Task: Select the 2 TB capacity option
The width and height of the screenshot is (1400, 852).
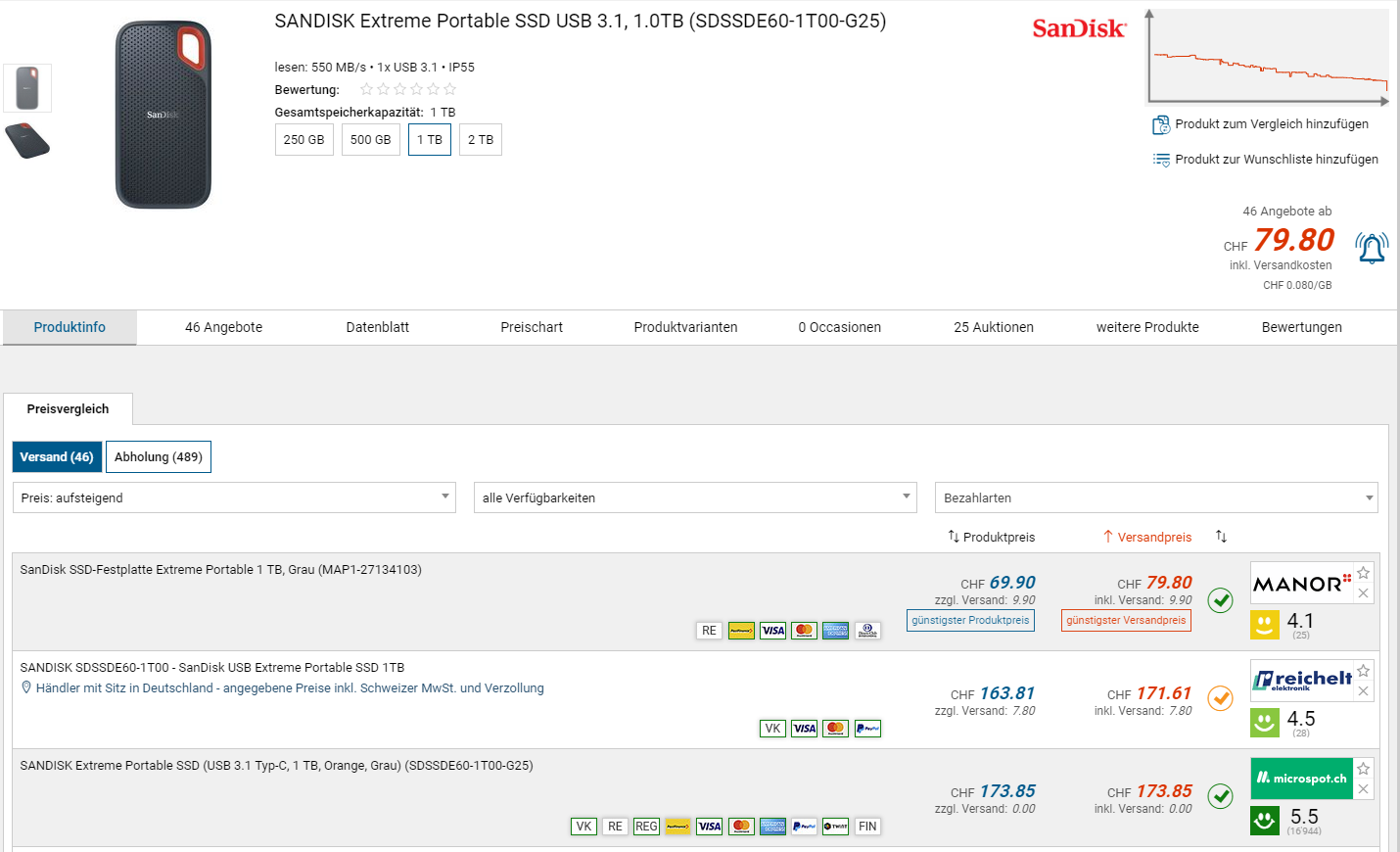Action: pos(481,140)
